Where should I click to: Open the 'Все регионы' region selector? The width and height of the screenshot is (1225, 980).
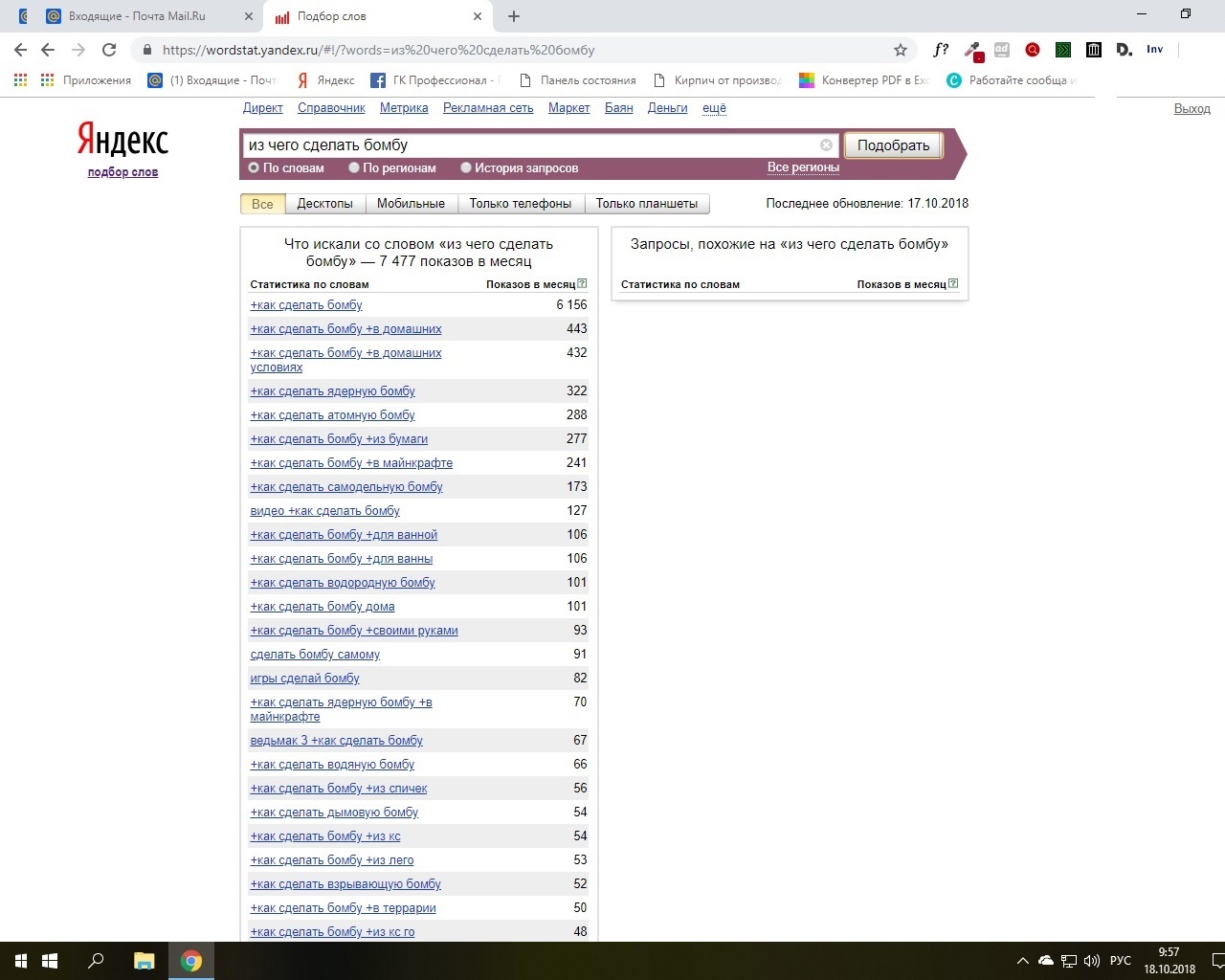[x=803, y=167]
